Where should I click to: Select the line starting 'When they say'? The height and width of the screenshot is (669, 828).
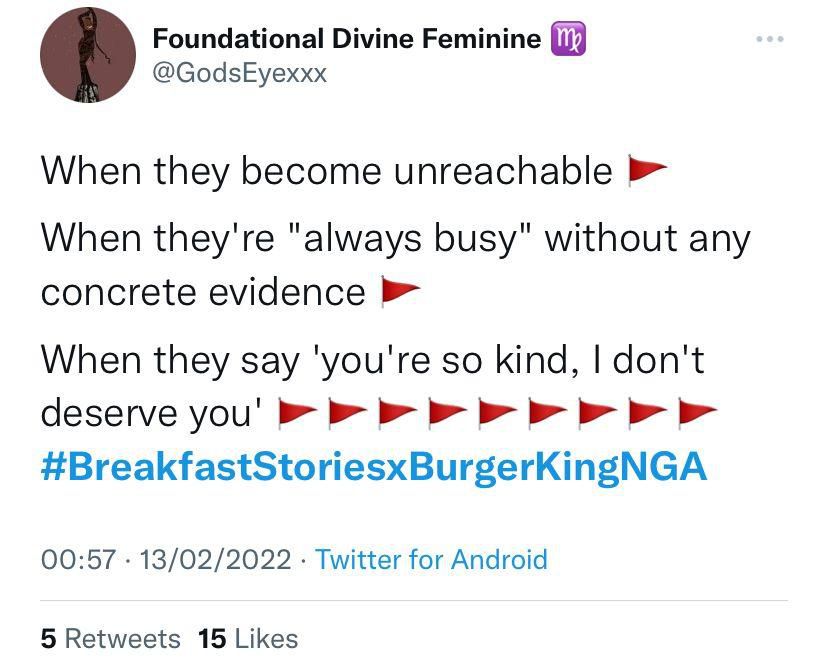click(x=370, y=363)
